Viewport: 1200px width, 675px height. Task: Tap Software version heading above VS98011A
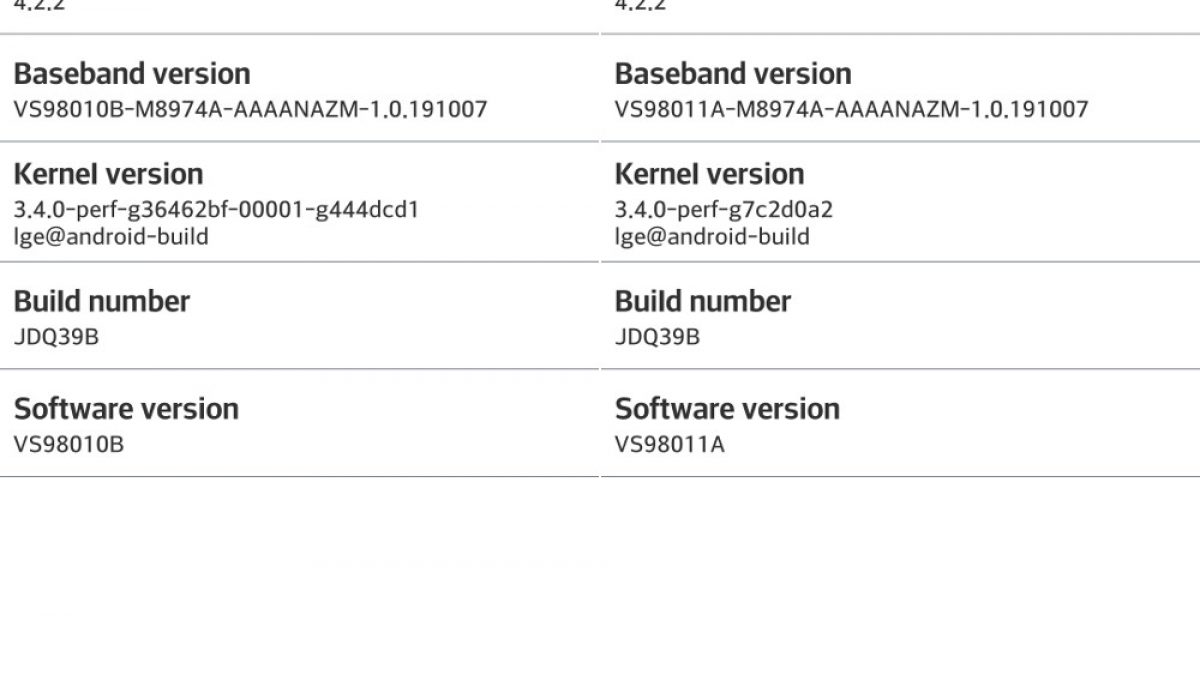coord(727,409)
